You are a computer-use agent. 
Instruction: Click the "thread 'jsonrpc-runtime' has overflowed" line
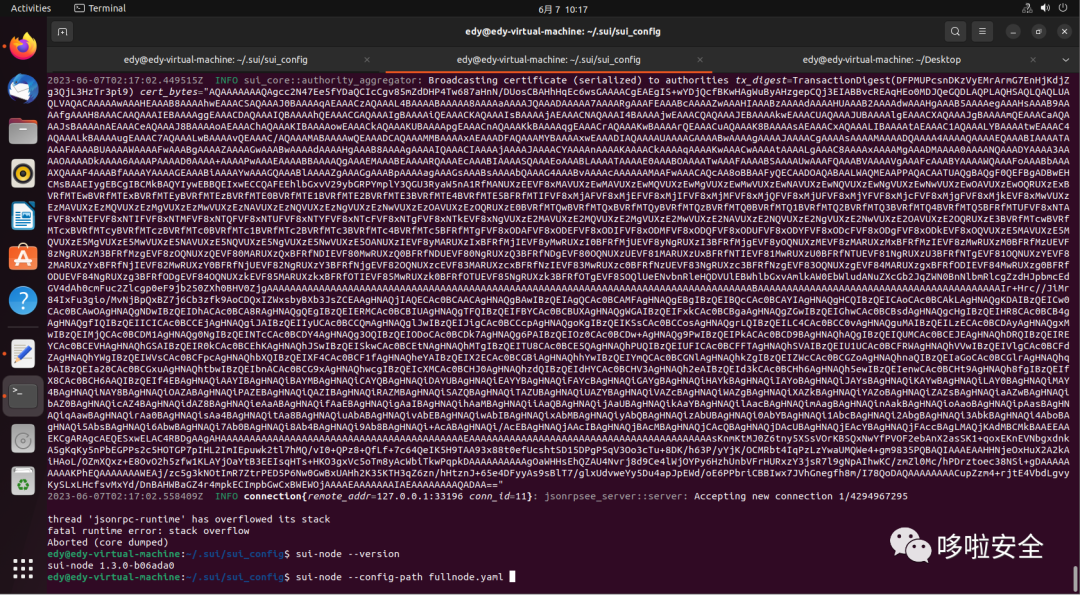189,519
